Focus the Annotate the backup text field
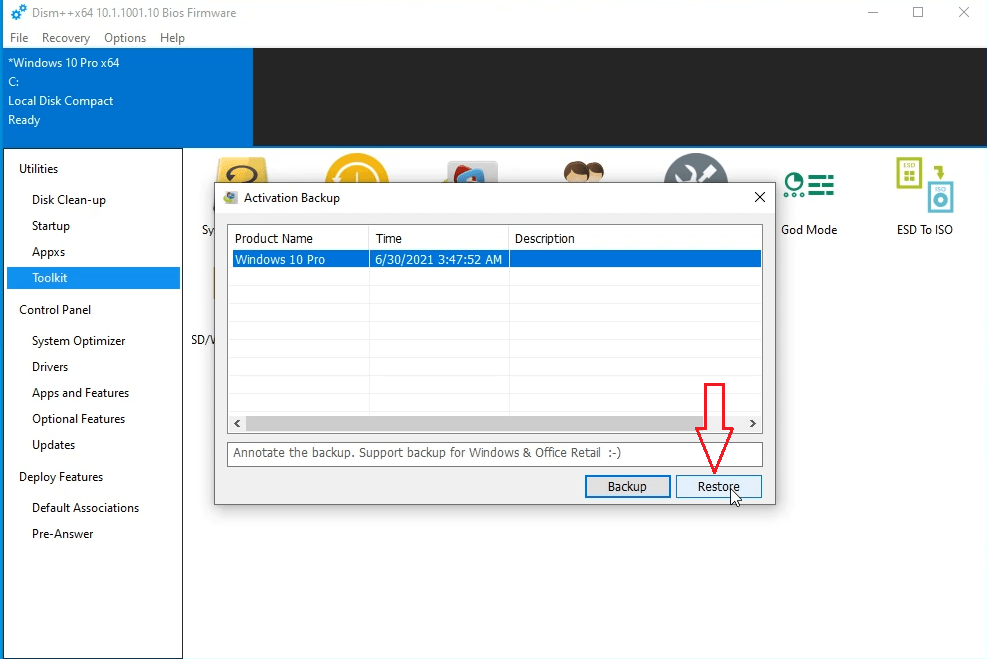The height and width of the screenshot is (659, 987). click(495, 454)
